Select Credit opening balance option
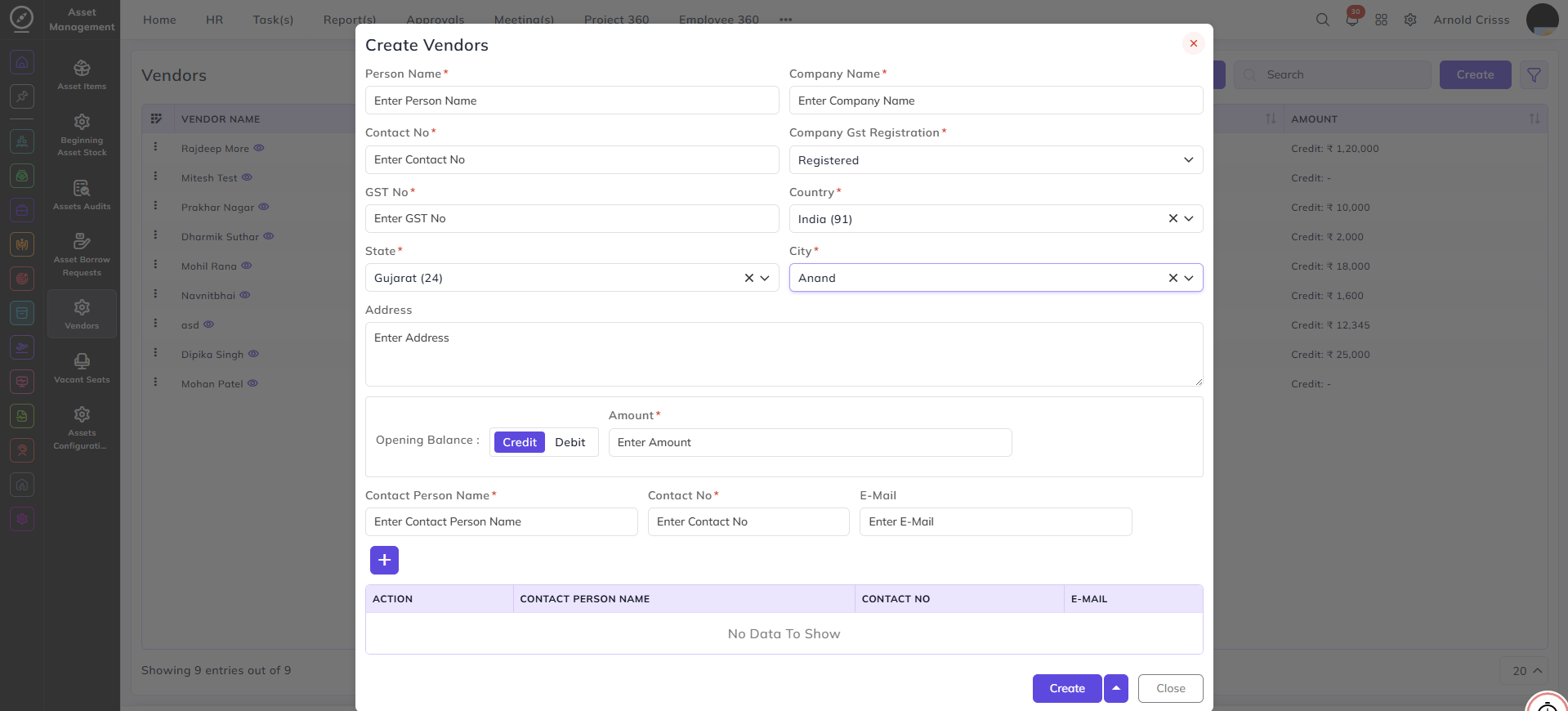The width and height of the screenshot is (1568, 711). (520, 442)
